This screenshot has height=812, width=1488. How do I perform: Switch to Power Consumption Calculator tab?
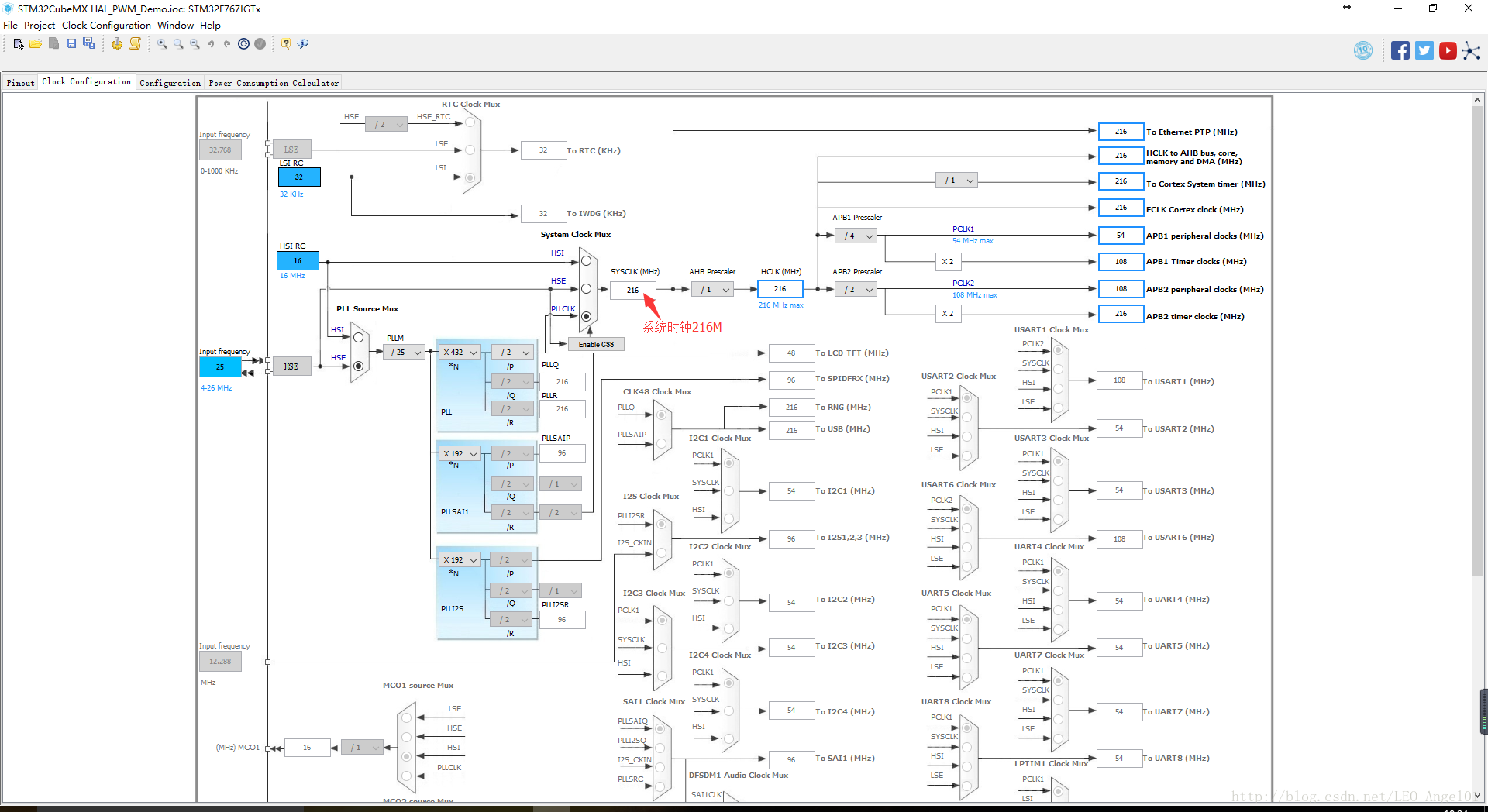click(x=274, y=83)
